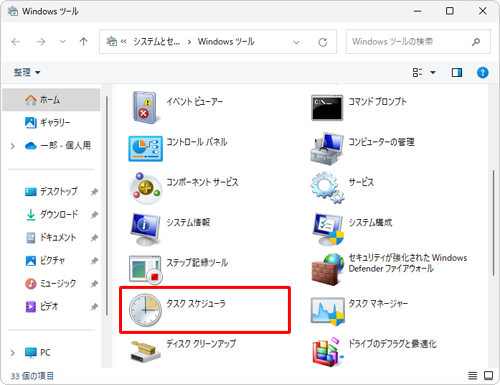Screen dimensions: 500x385
Task: Click the Windows ツールの検索 field
Action: point(418,42)
